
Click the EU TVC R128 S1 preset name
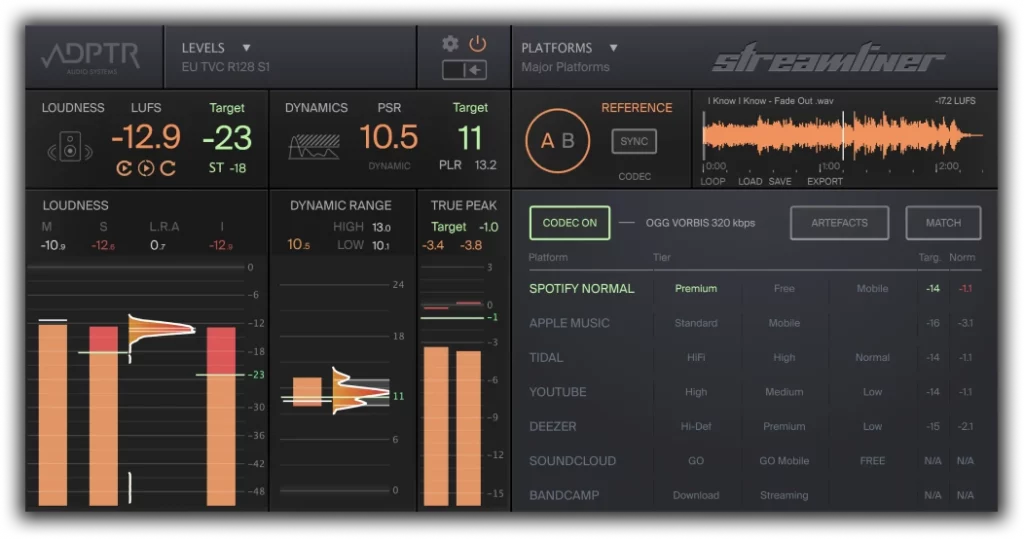[226, 67]
